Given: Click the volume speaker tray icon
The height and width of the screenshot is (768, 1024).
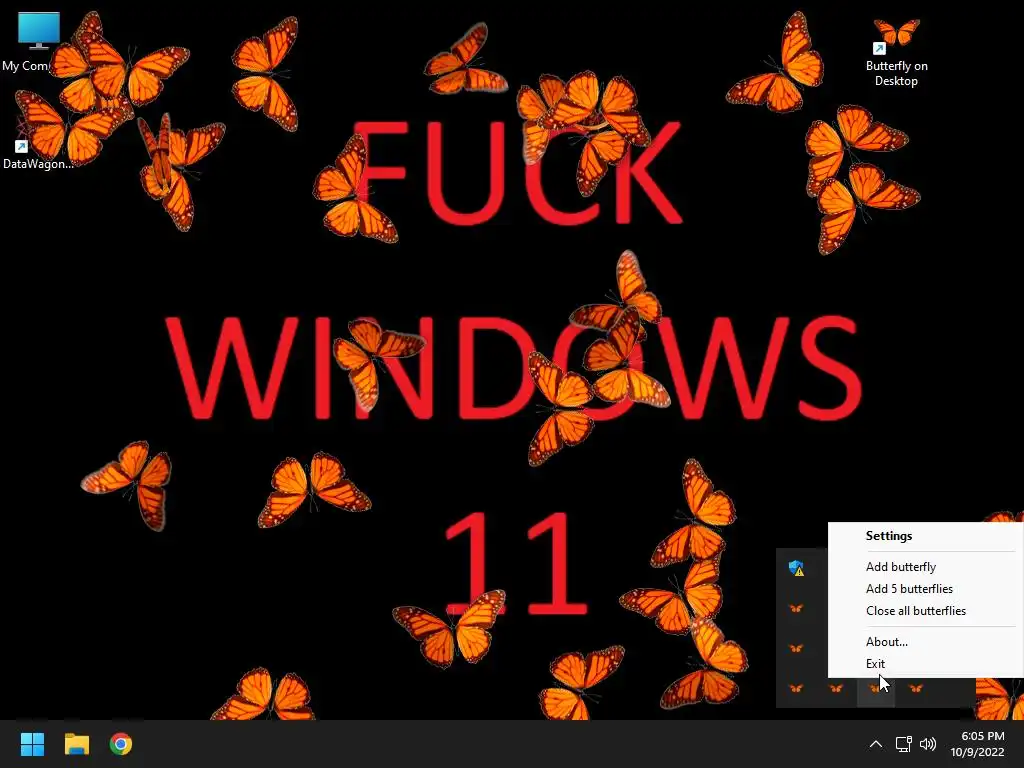Looking at the screenshot, I should click(x=927, y=744).
